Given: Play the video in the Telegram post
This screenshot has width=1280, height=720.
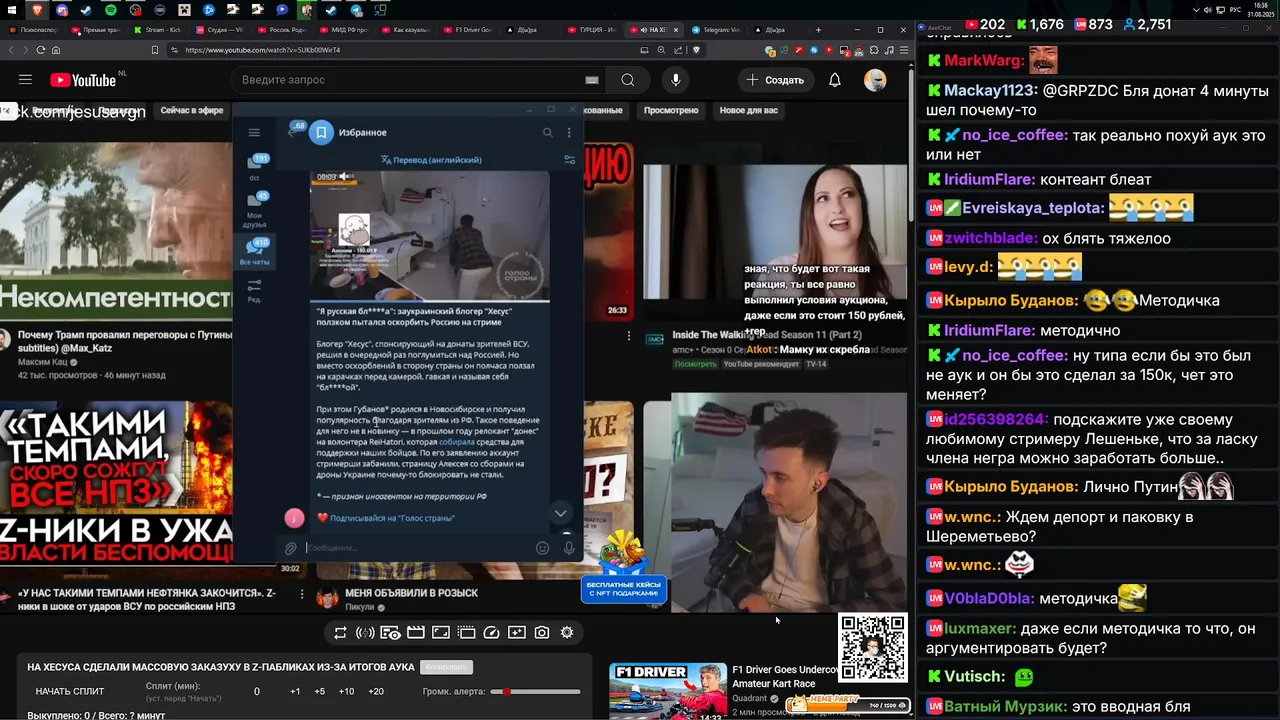Looking at the screenshot, I should 430,236.
